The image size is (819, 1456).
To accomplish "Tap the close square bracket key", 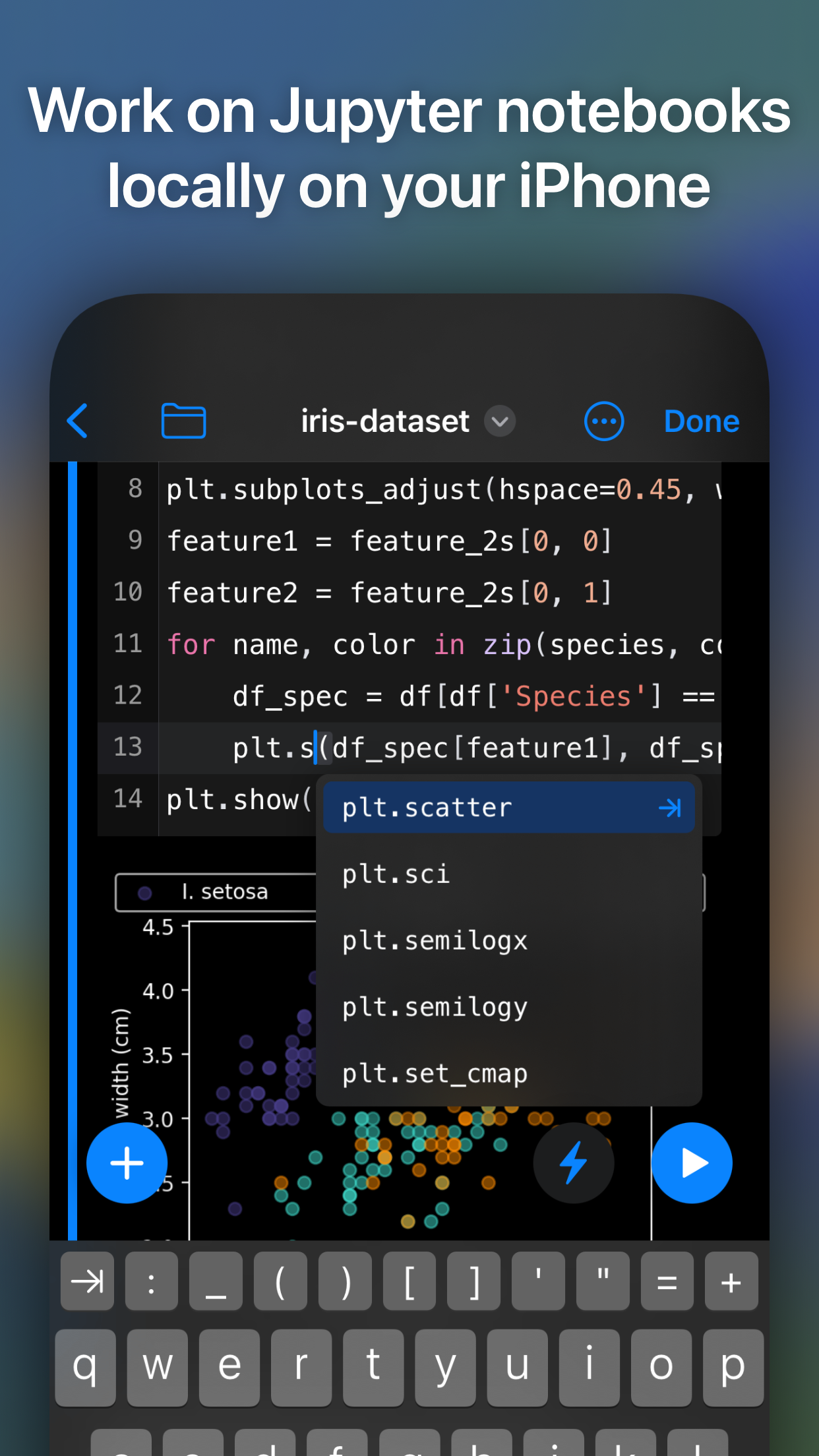I will click(x=473, y=1281).
